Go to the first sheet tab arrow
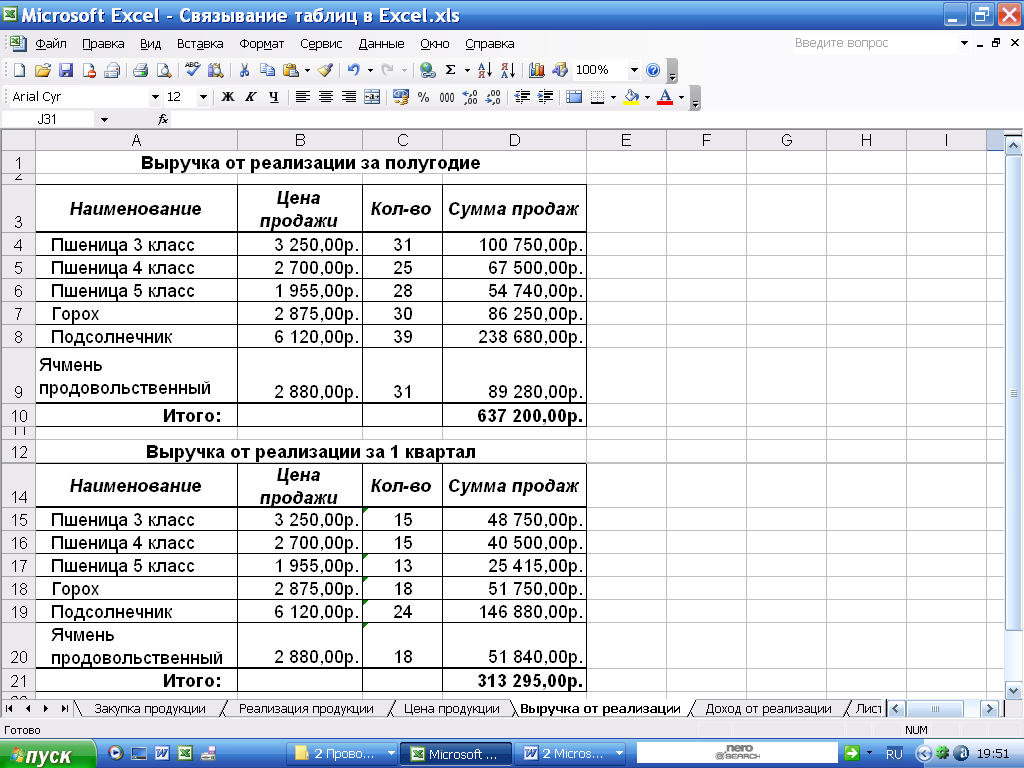This screenshot has width=1024, height=768. click(x=9, y=709)
